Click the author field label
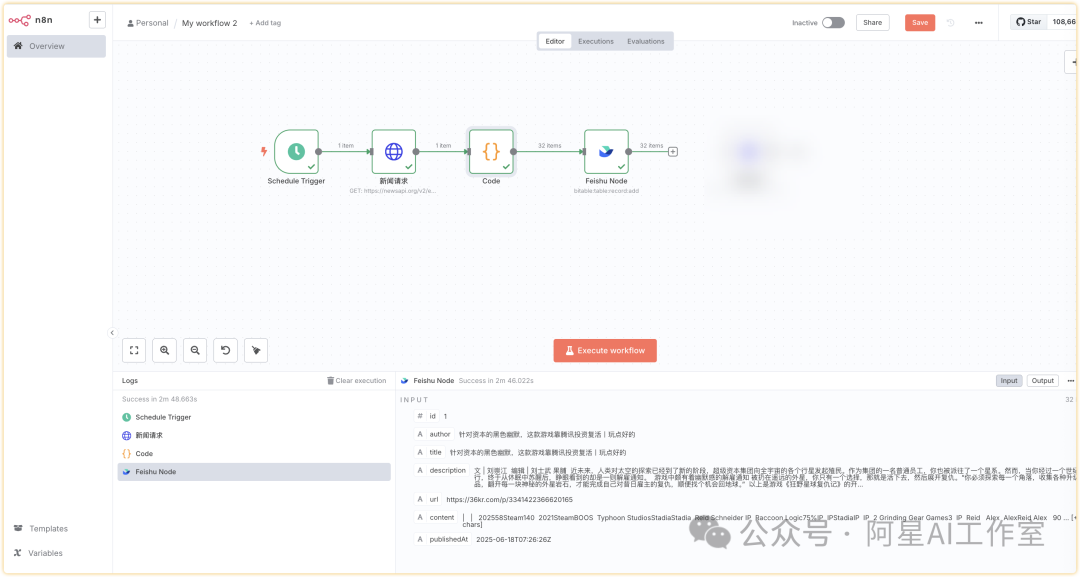The image size is (1080, 577). [439, 434]
